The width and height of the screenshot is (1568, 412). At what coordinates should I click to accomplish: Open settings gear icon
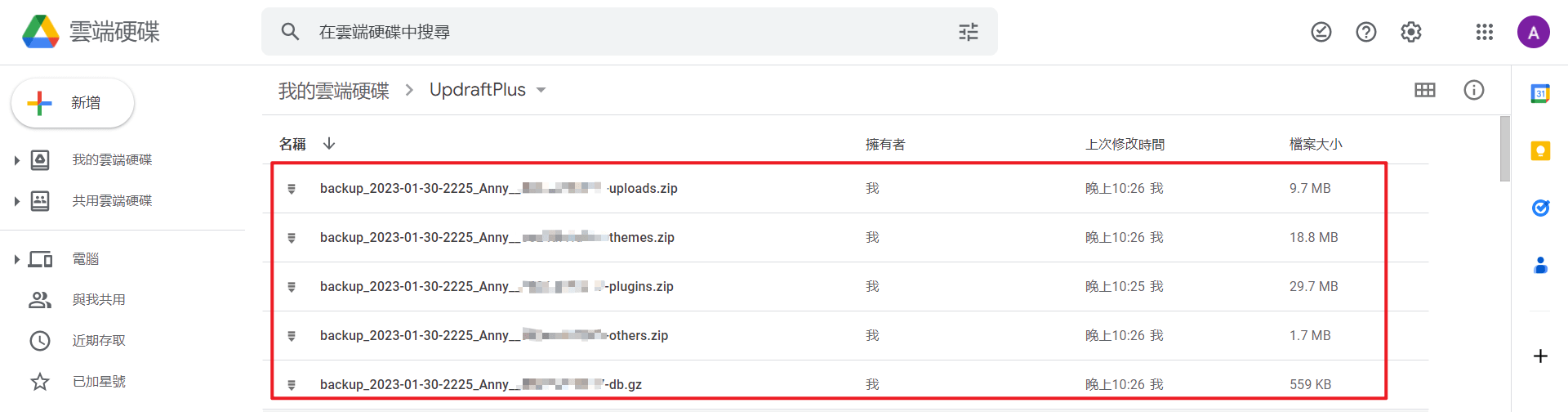coord(1411,32)
